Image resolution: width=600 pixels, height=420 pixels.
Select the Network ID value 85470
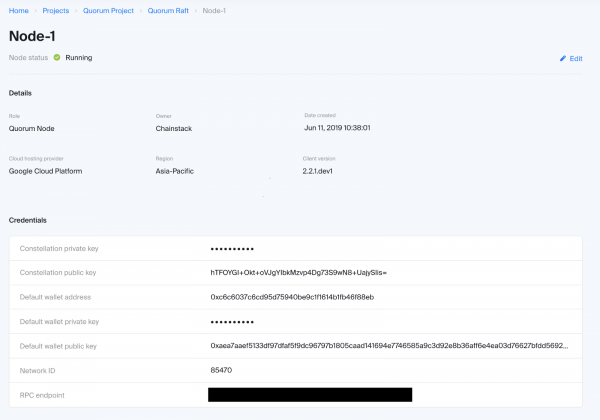click(x=222, y=370)
